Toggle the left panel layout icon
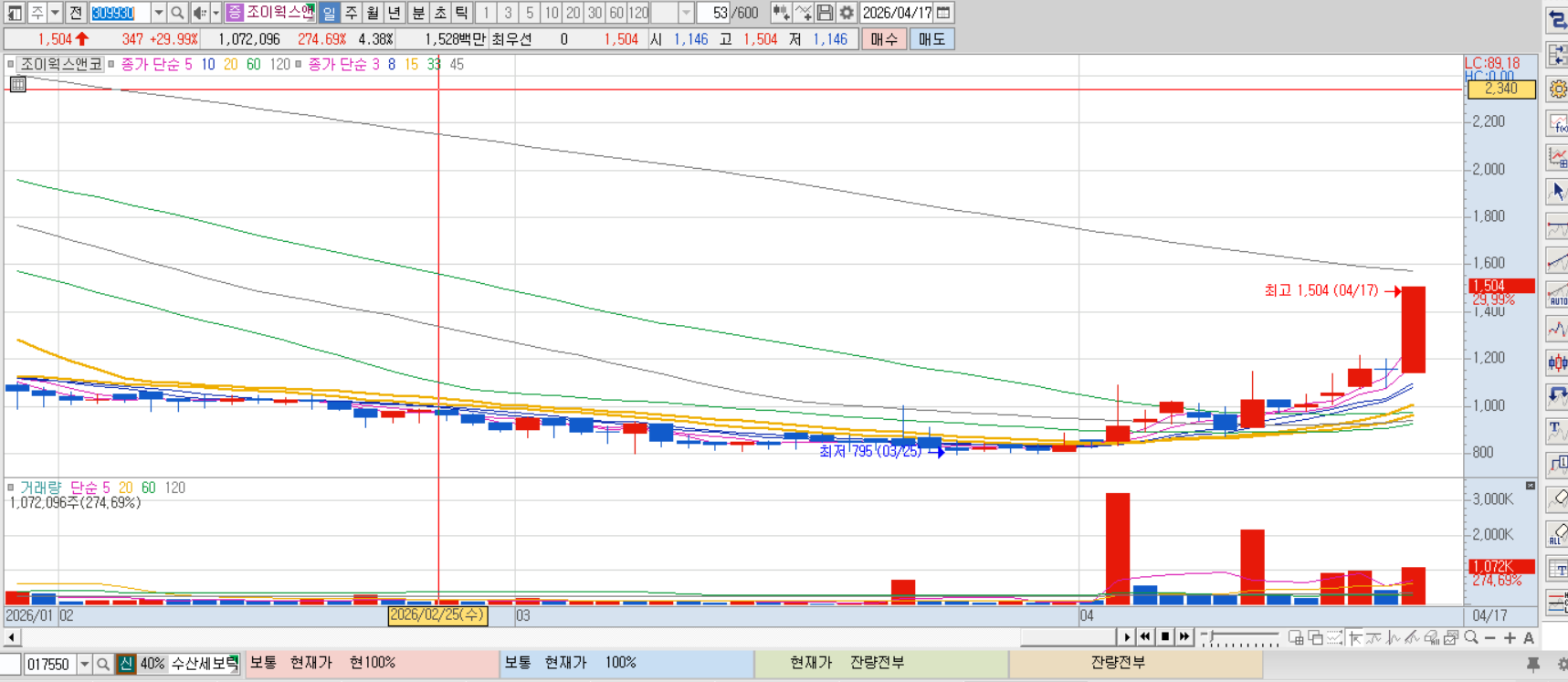Screen dimensions: 1568x682 (15, 13)
